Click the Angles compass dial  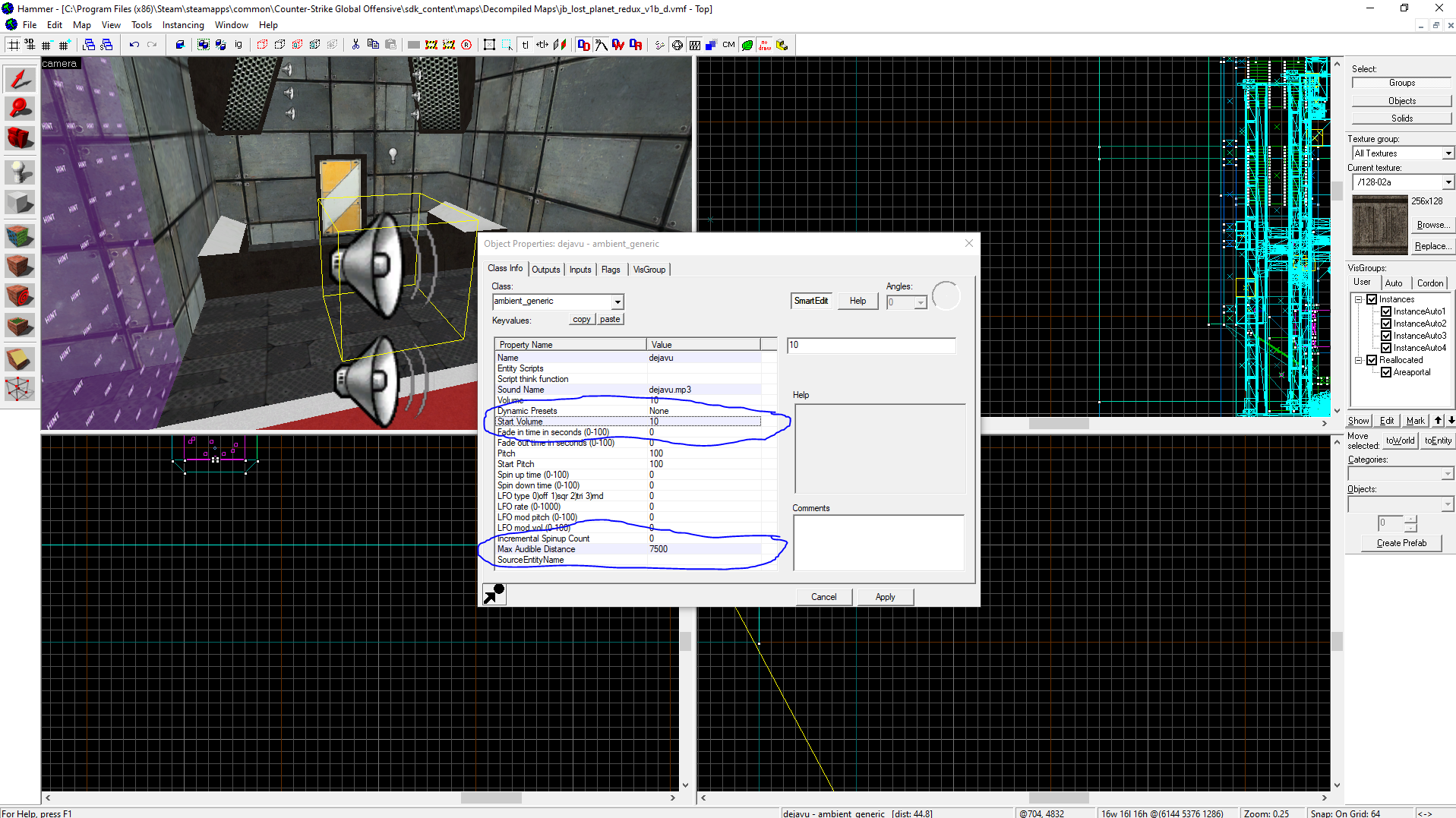point(946,296)
